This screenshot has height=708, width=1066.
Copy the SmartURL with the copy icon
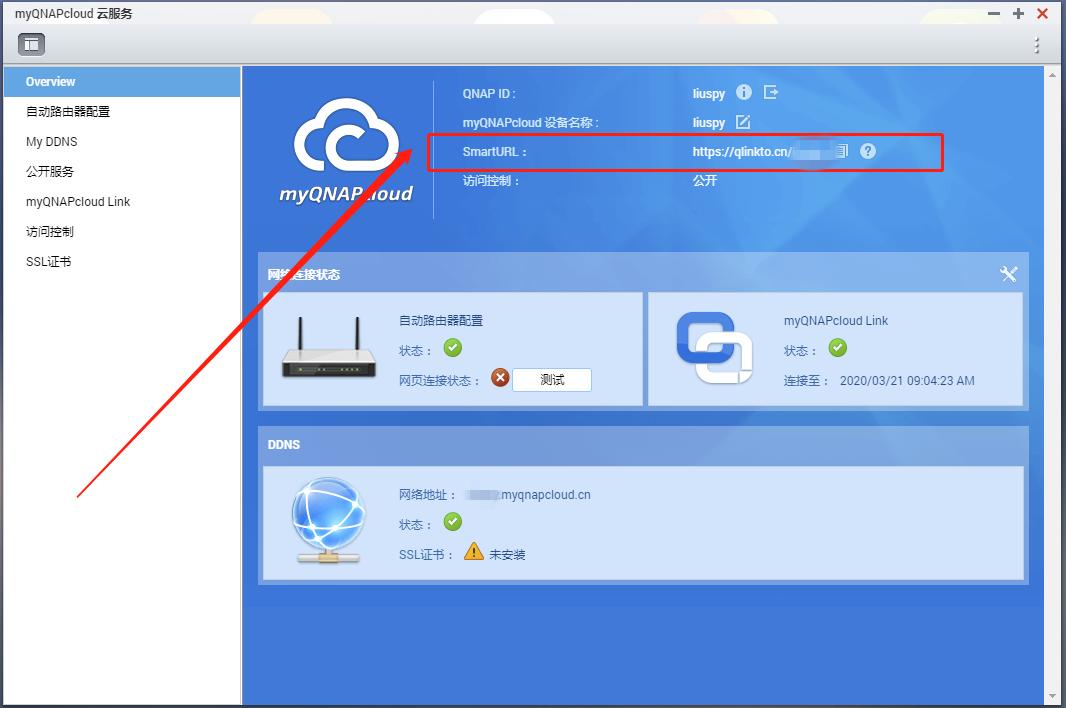coord(842,151)
